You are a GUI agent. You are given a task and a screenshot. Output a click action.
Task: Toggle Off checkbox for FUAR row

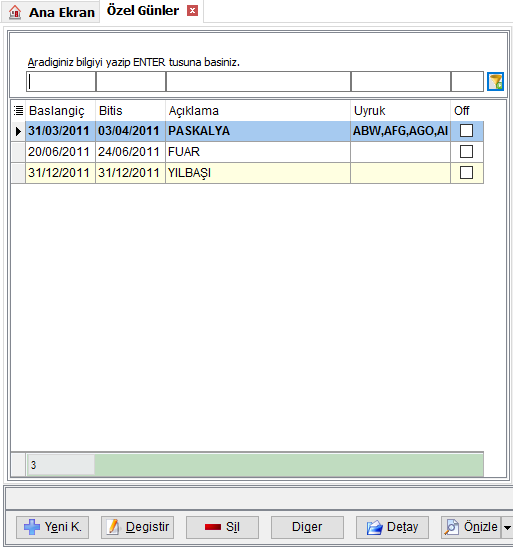point(466,152)
